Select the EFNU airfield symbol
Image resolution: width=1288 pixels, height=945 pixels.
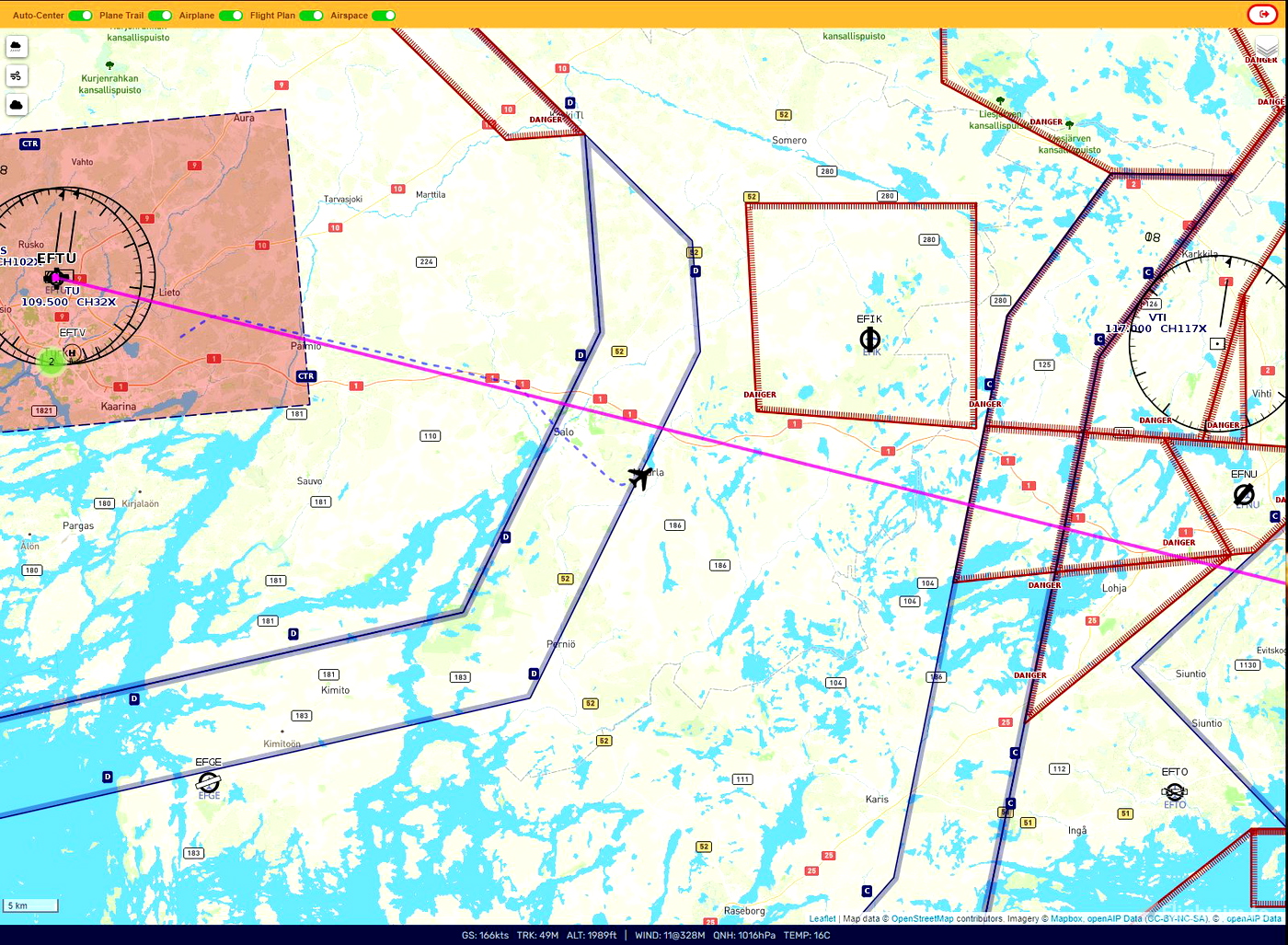(1244, 494)
